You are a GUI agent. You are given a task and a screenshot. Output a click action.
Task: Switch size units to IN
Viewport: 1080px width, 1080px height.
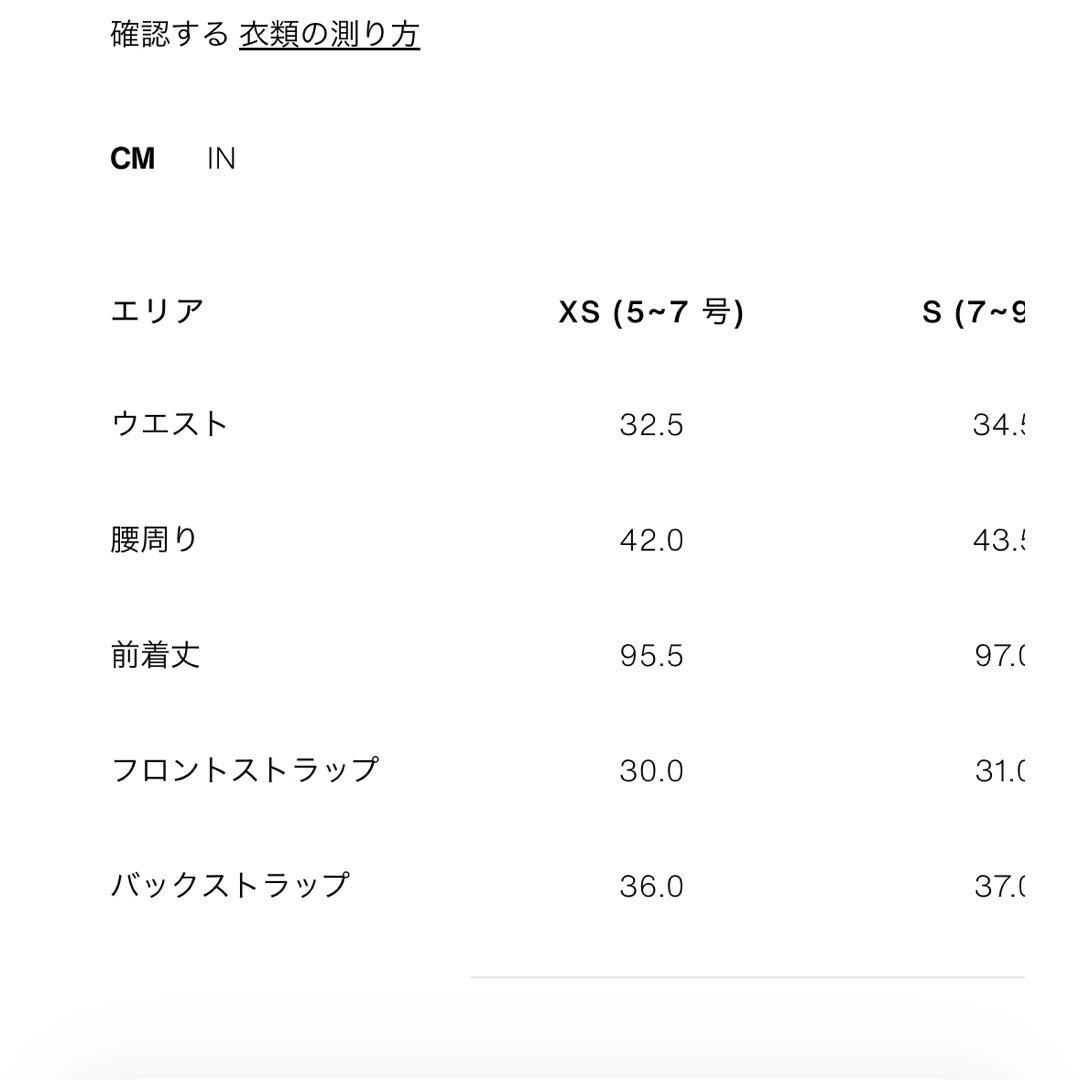221,159
